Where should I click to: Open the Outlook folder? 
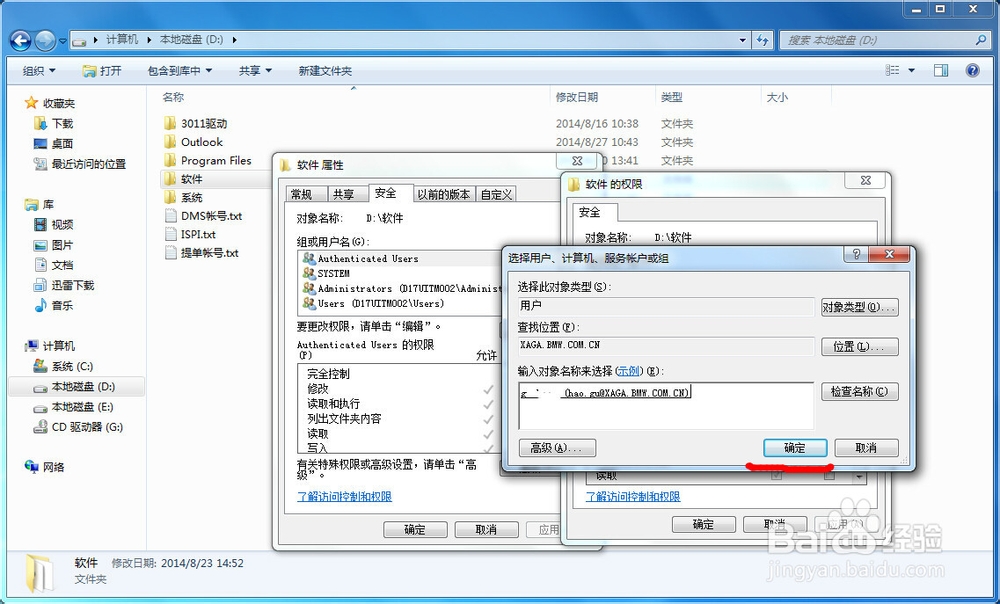click(204, 142)
